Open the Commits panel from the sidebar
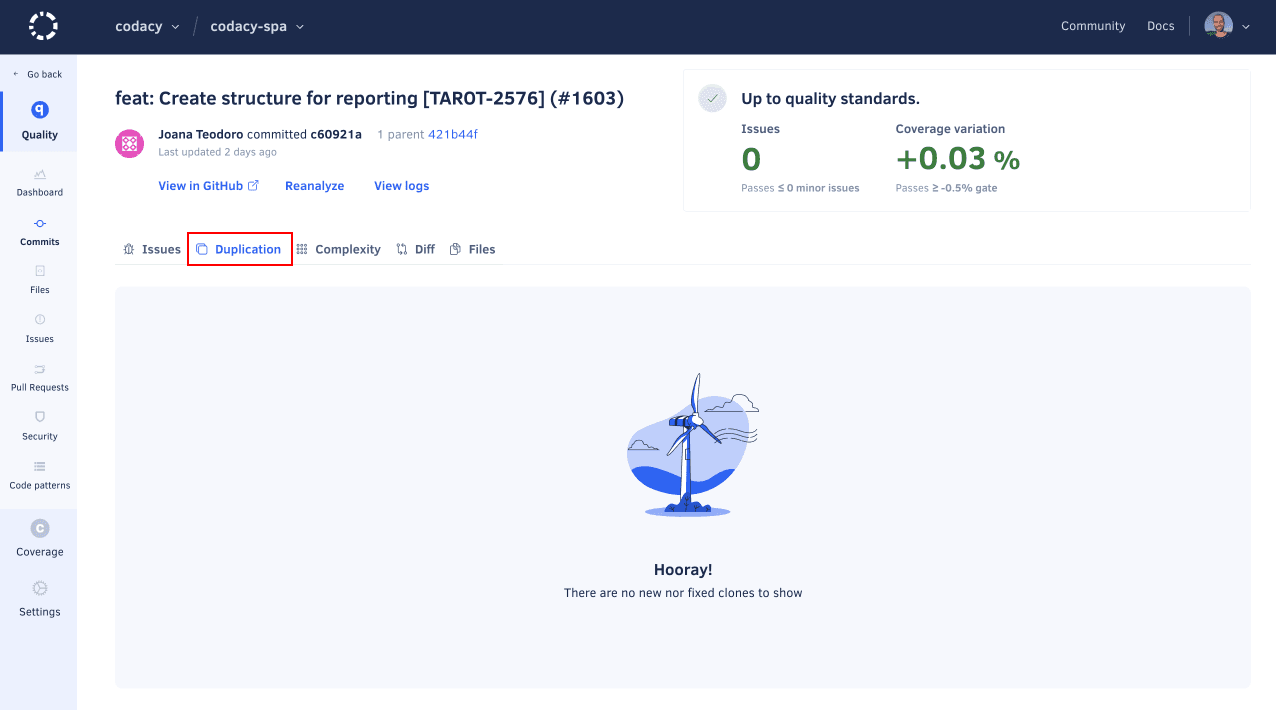 [x=39, y=231]
